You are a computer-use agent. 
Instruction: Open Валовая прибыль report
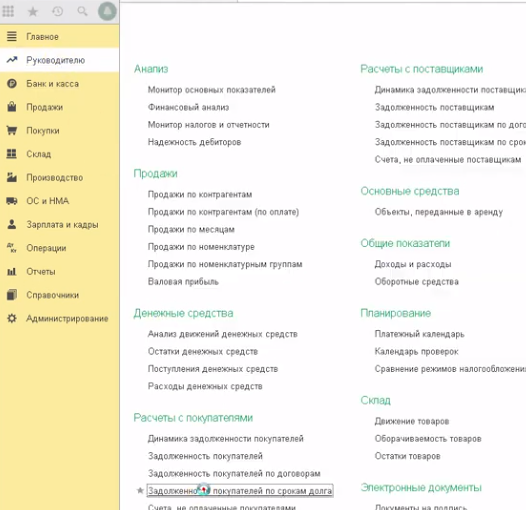183,282
